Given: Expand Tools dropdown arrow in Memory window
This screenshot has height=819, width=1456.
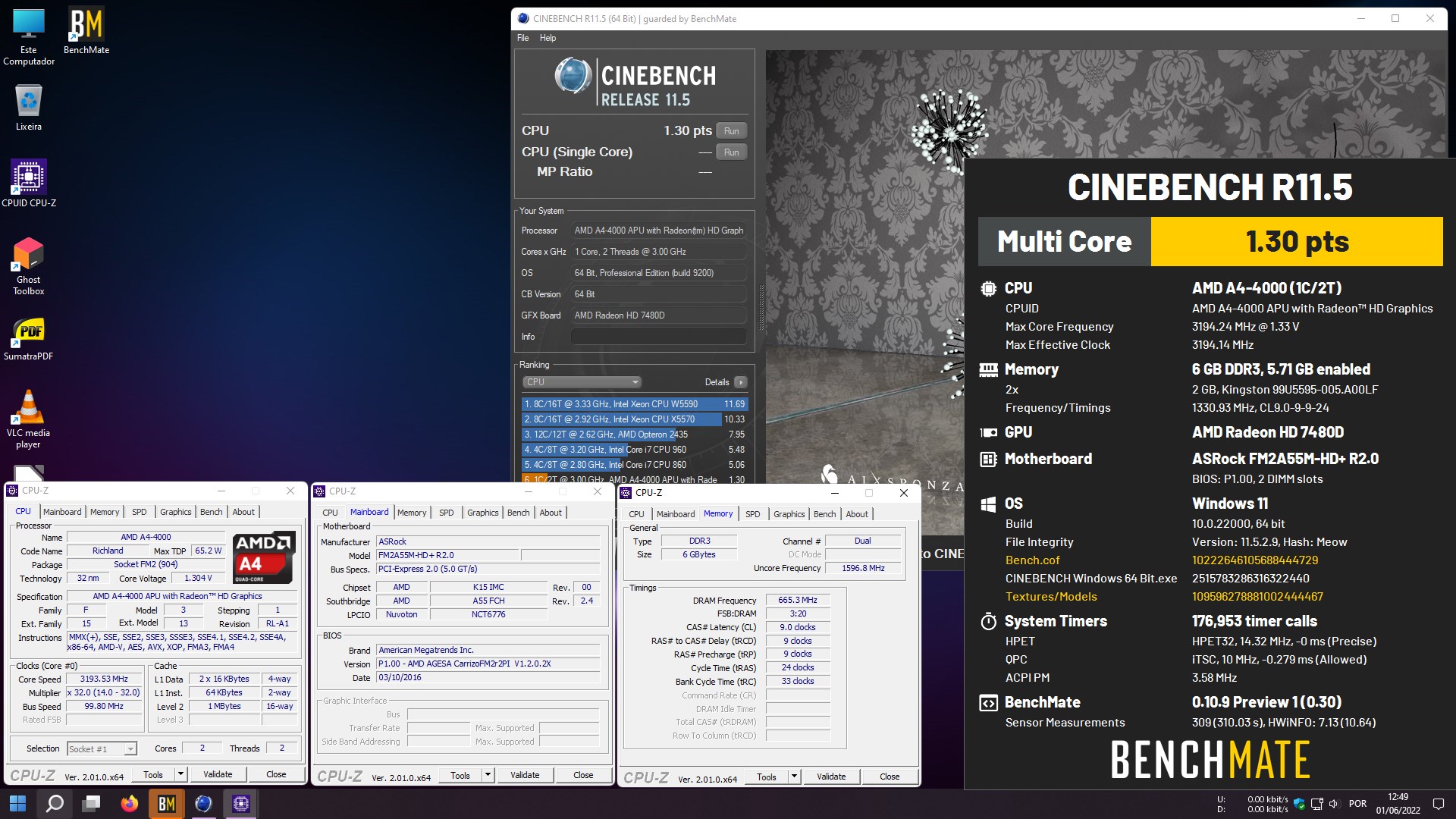Looking at the screenshot, I should [794, 777].
